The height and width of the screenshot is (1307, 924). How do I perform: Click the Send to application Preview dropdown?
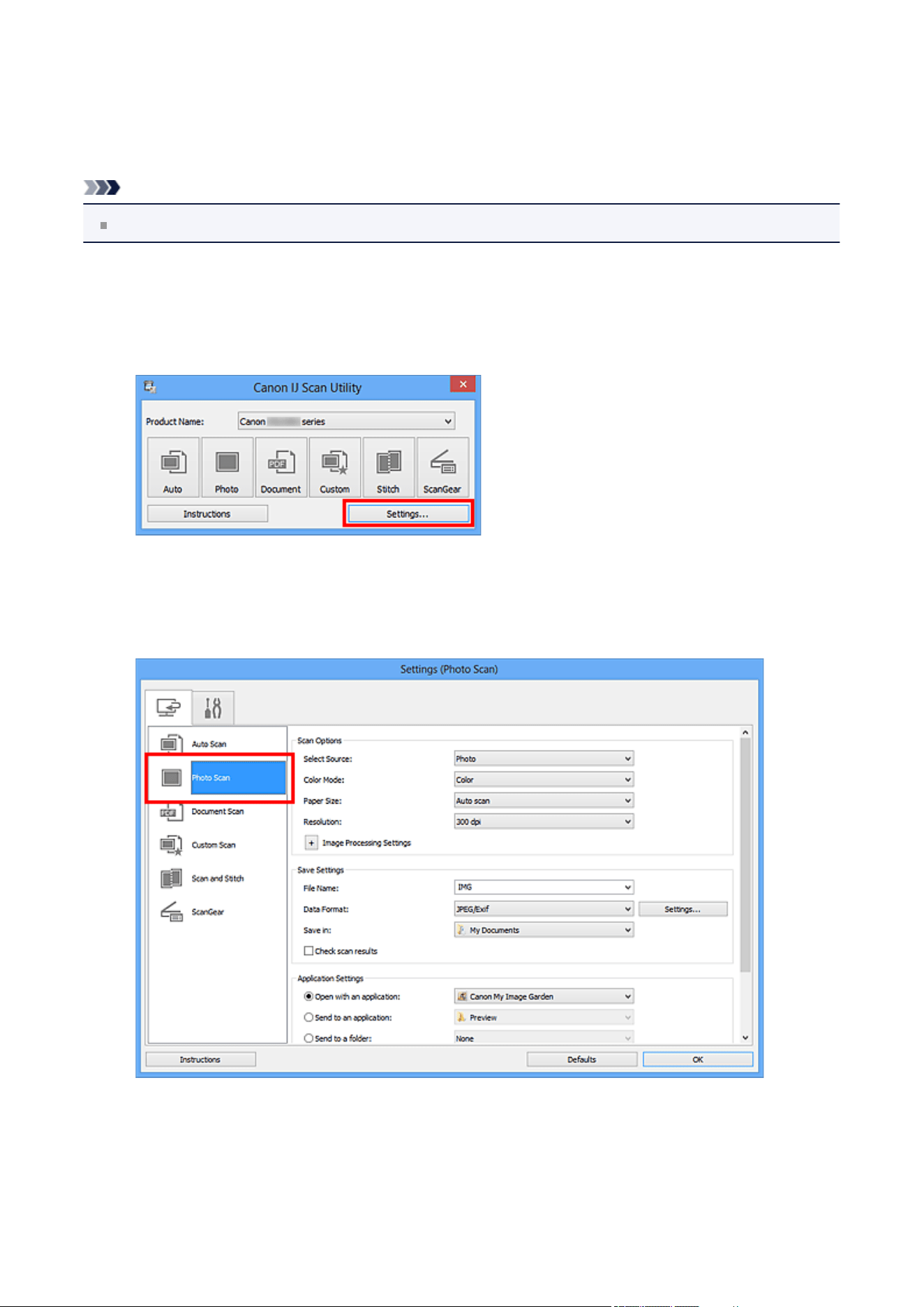click(x=544, y=1017)
